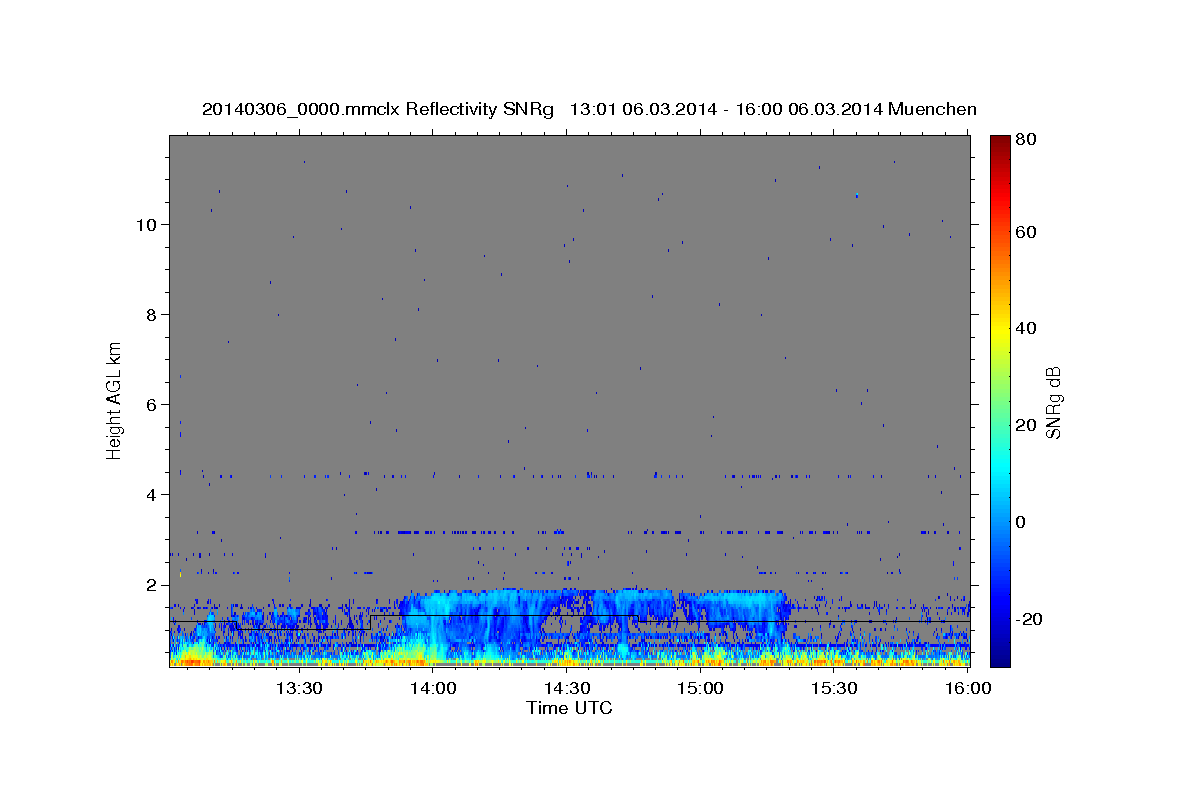1200x800 pixels.
Task: Click the colorbar tick value '20'
Action: [x=1028, y=425]
